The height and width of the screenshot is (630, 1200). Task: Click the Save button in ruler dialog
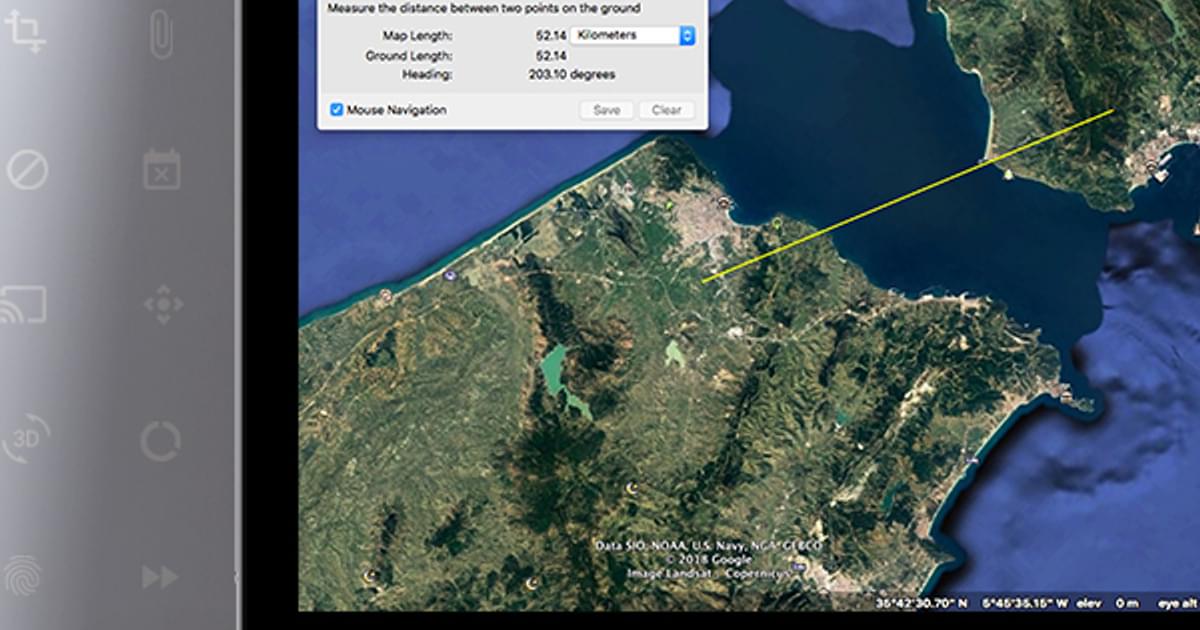tap(606, 110)
